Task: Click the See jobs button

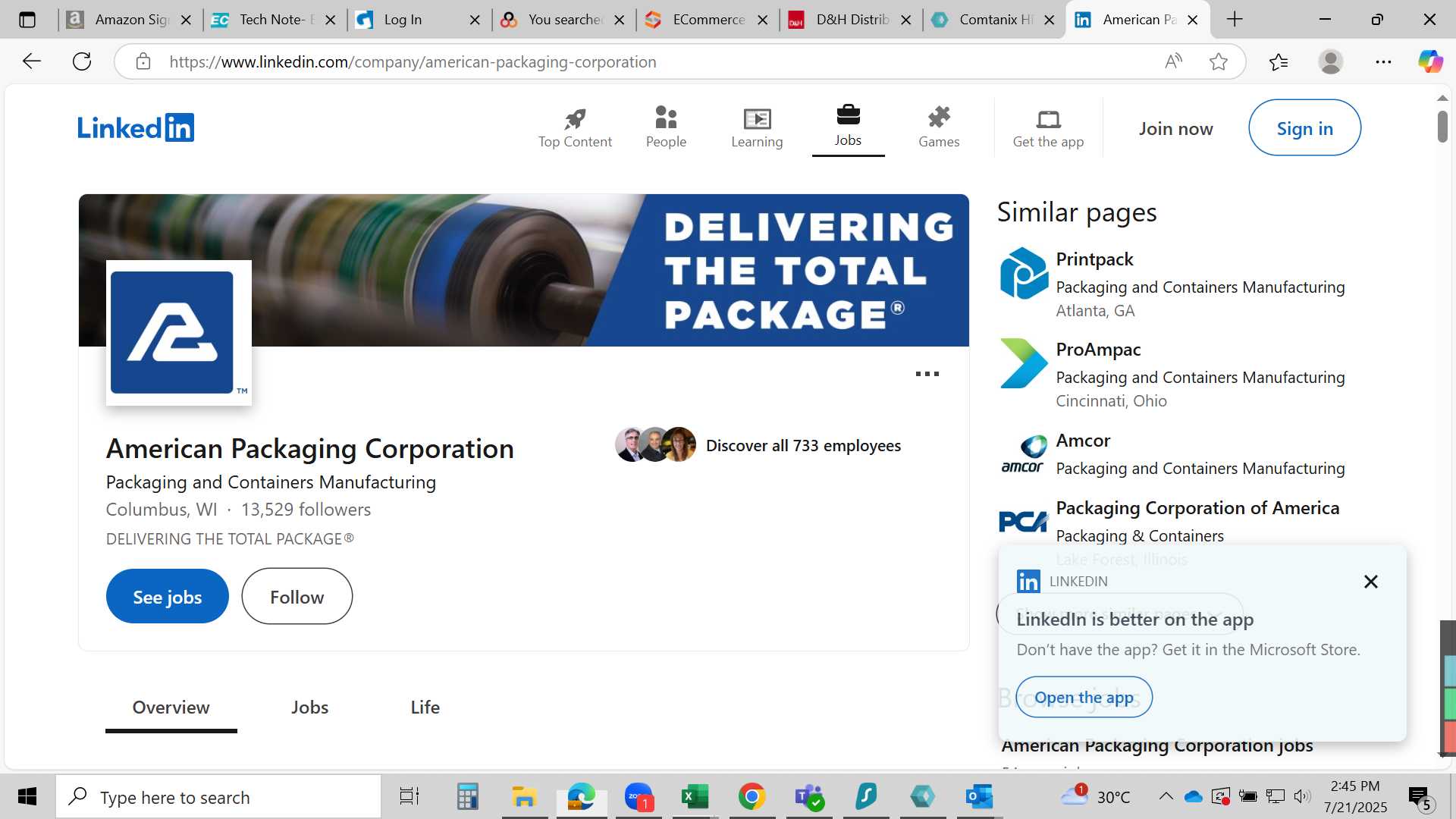Action: pos(168,597)
